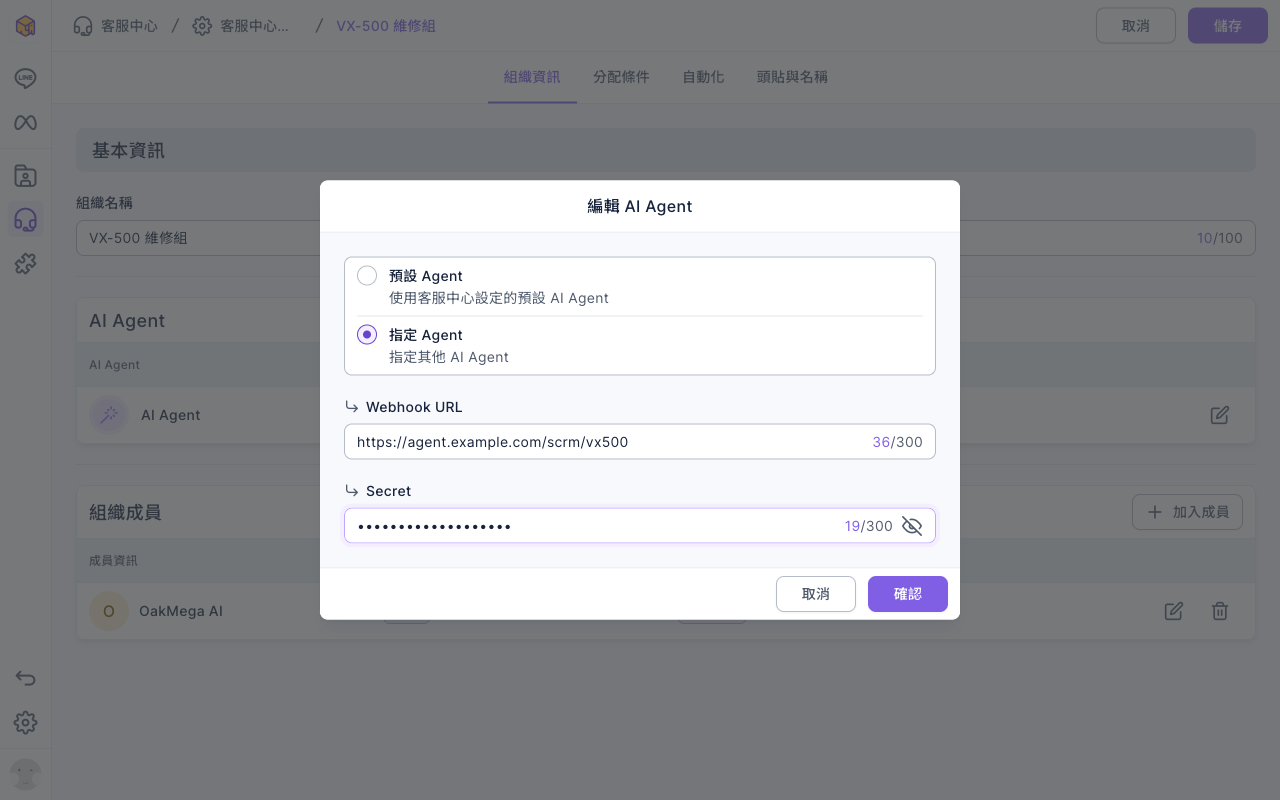The image size is (1280, 800).
Task: Open the extensions puzzle sidebar icon
Action: tap(26, 264)
